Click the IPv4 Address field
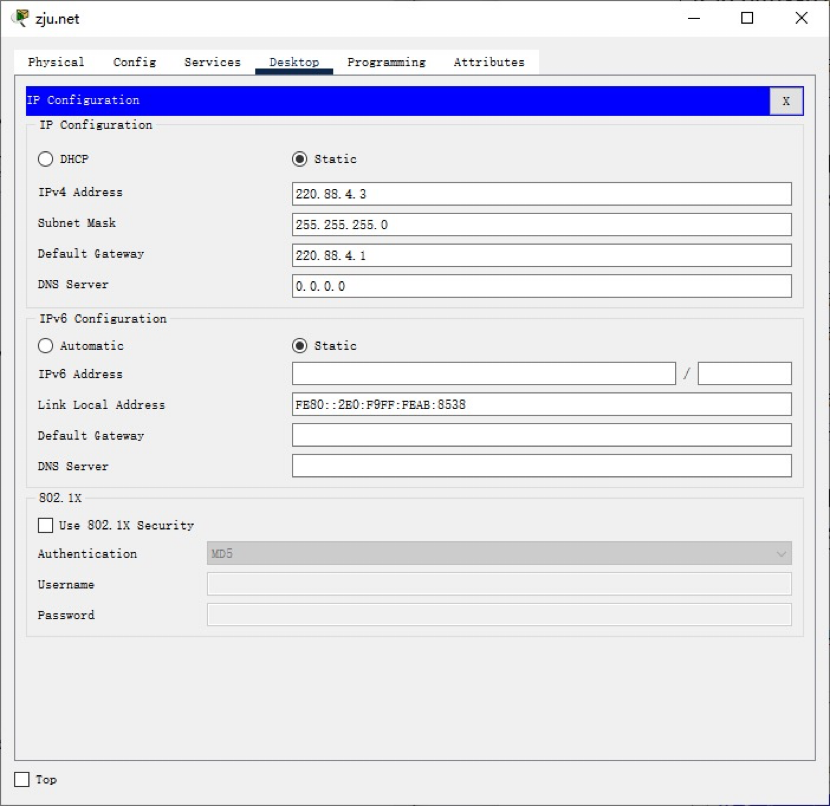The image size is (830, 806). 541,194
